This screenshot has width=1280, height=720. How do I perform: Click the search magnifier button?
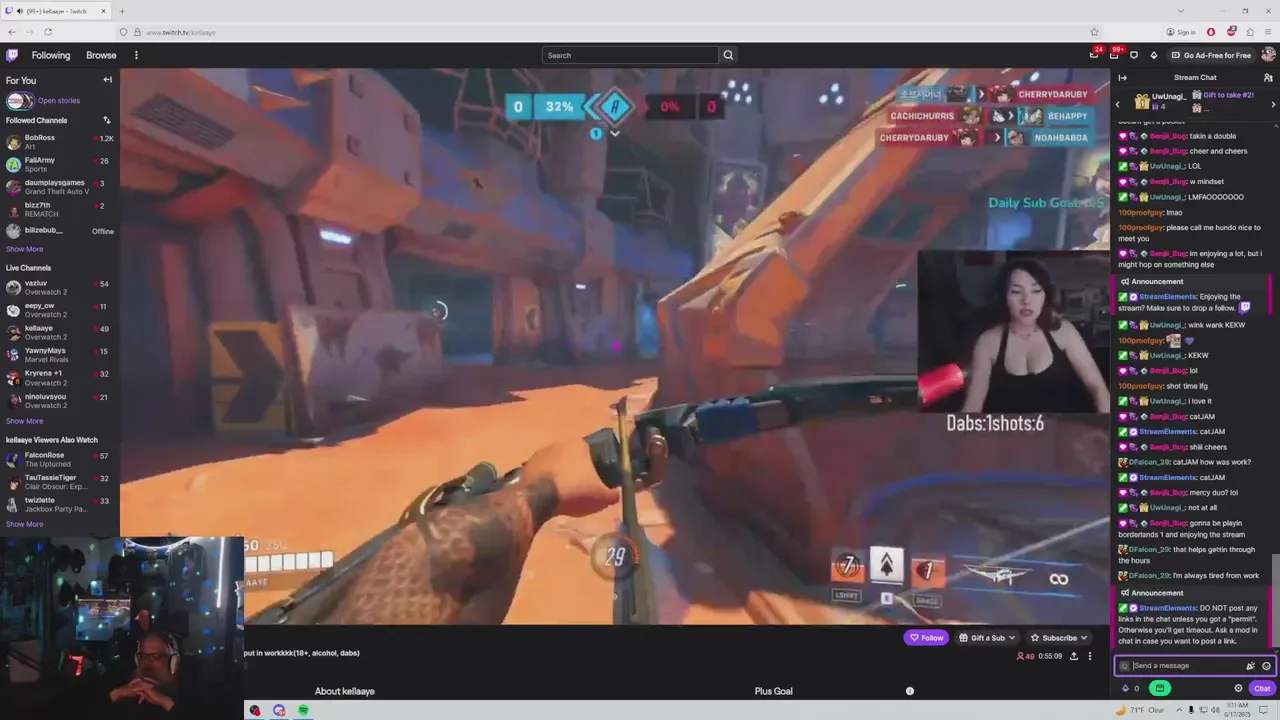point(728,55)
